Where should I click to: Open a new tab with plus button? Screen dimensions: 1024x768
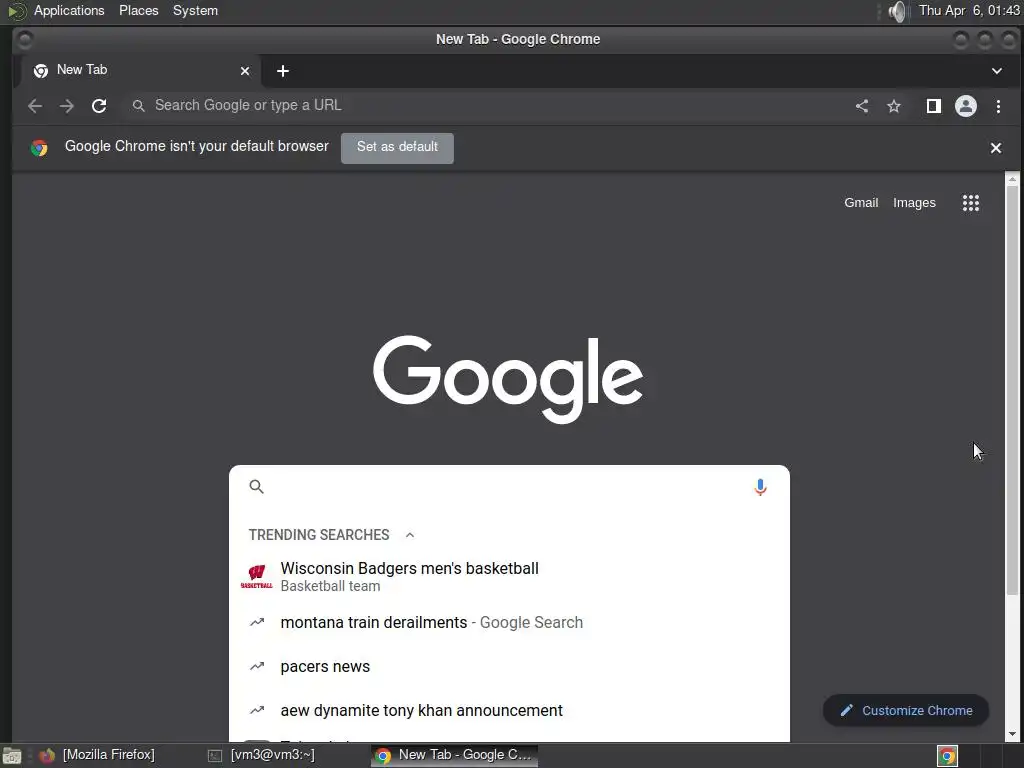283,71
